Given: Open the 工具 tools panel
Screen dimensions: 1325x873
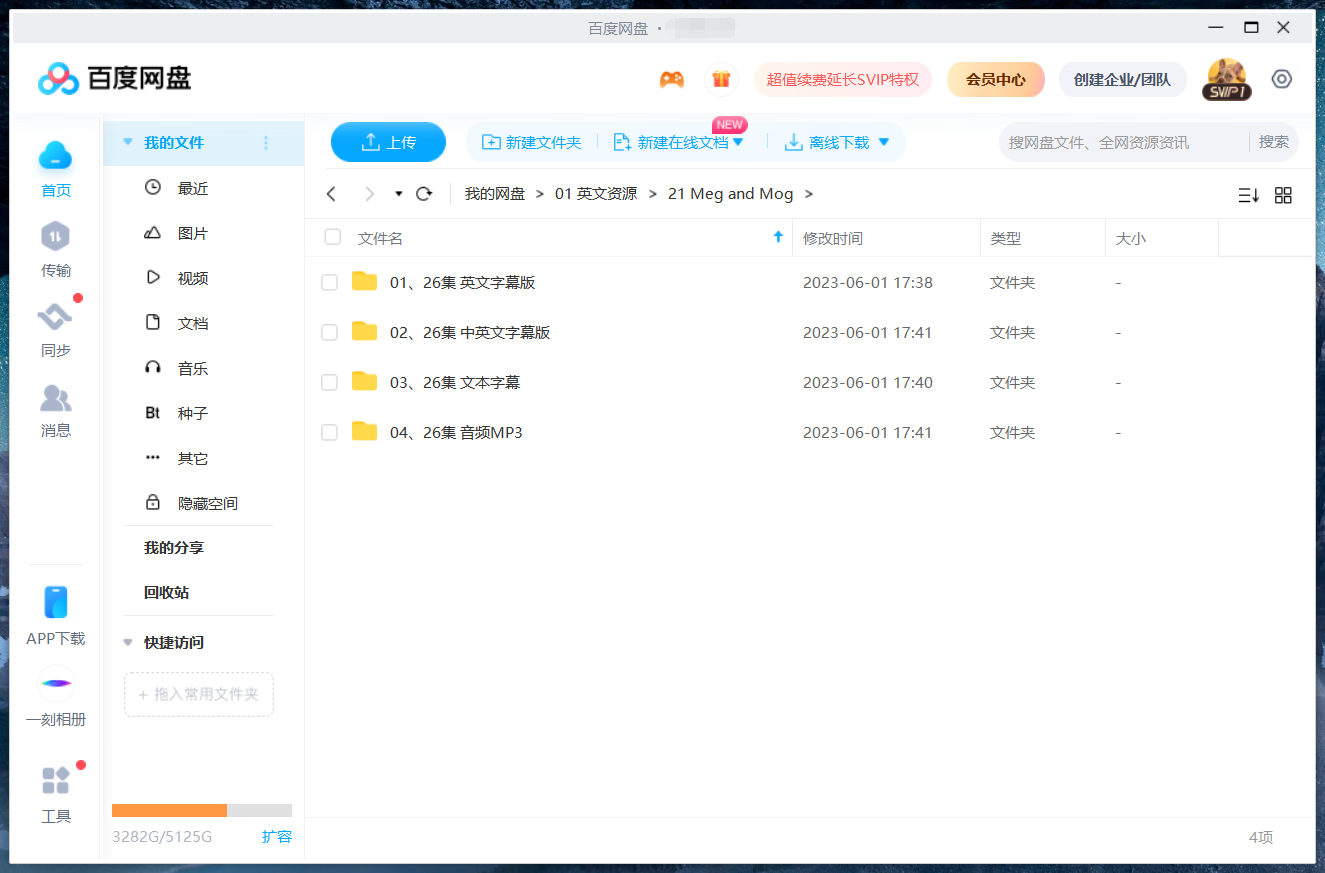Looking at the screenshot, I should pyautogui.click(x=55, y=790).
